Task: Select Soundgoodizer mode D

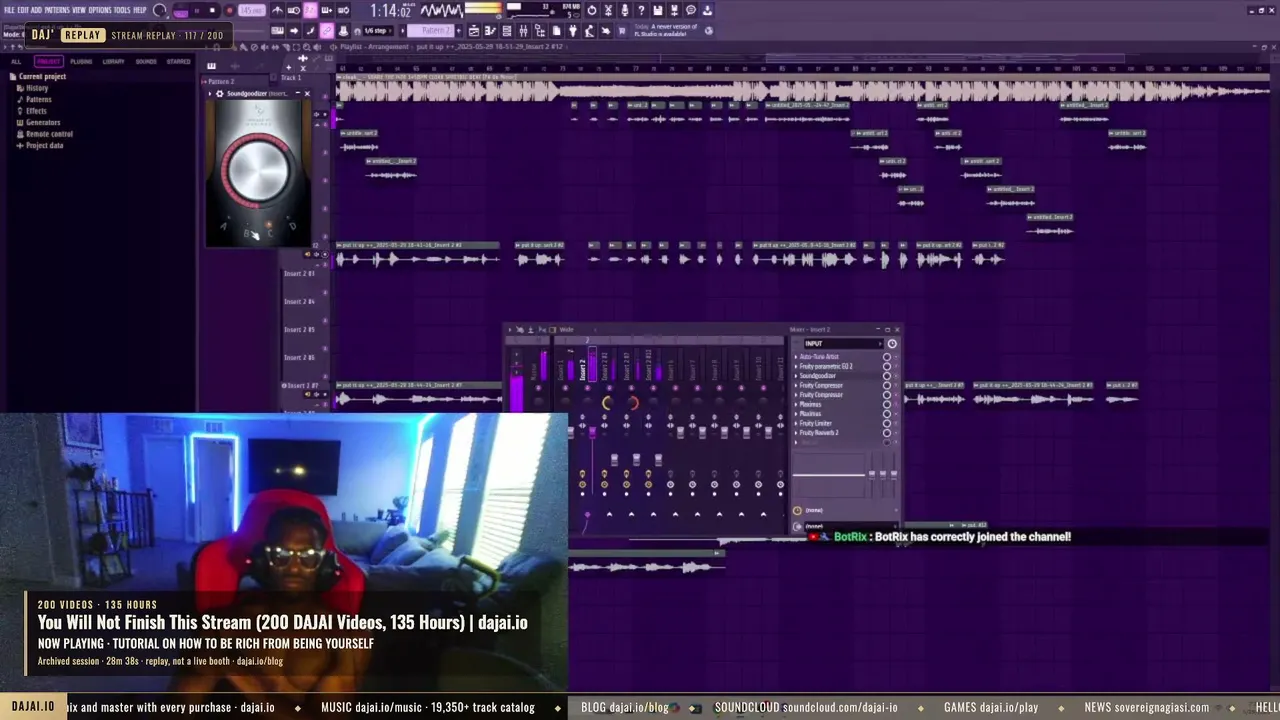Action: pyautogui.click(x=292, y=227)
